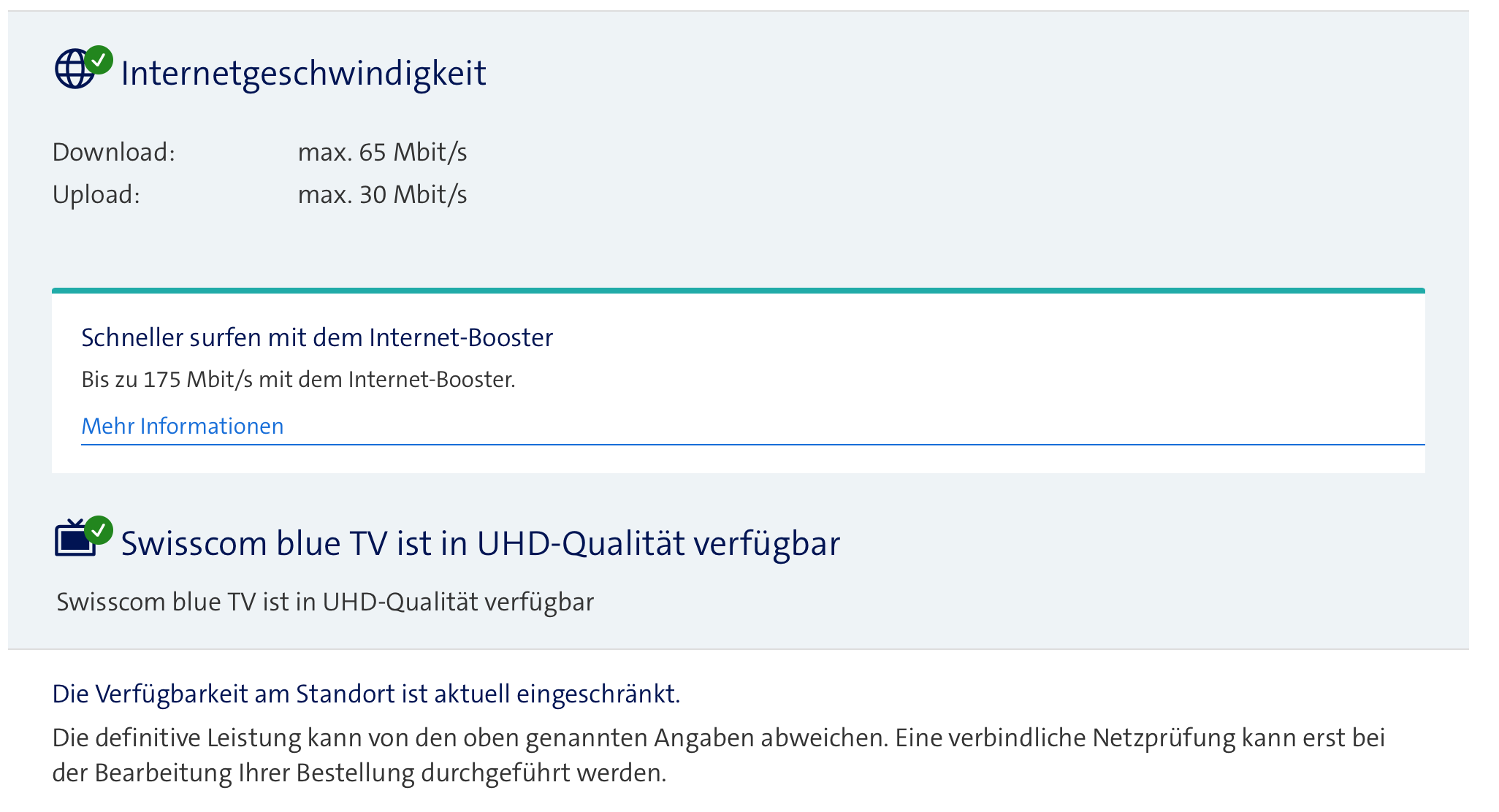Screen dimensions: 1499x812
Task: Select the Download label
Action: [x=114, y=152]
